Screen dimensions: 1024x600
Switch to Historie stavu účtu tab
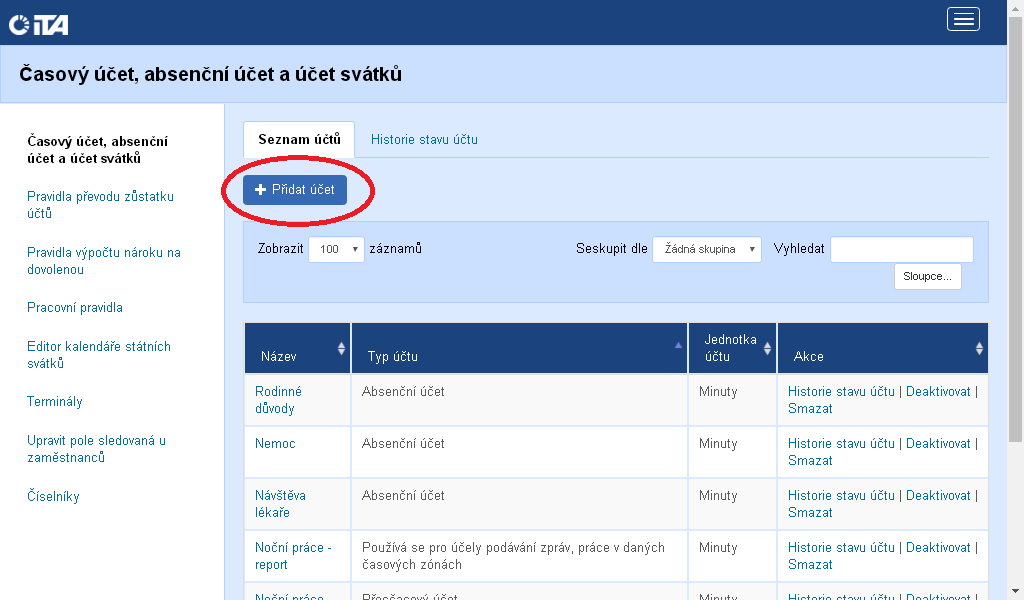coord(424,139)
